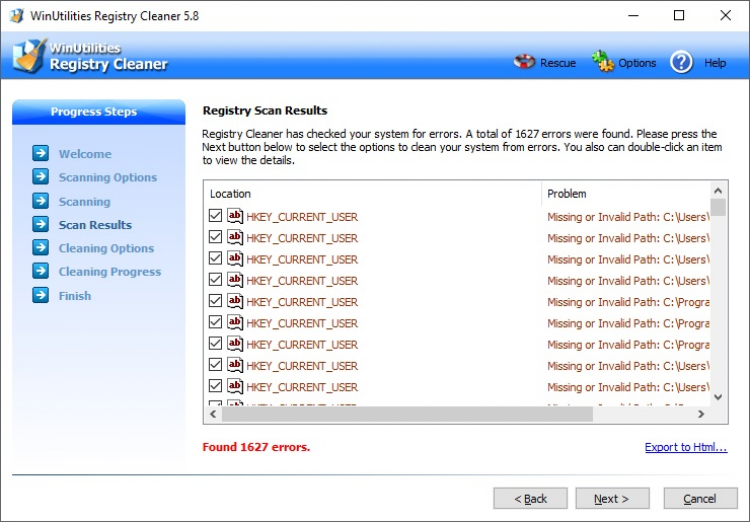Click the arrow icon beside Scanning Options
This screenshot has height=522, width=750.
(41, 177)
